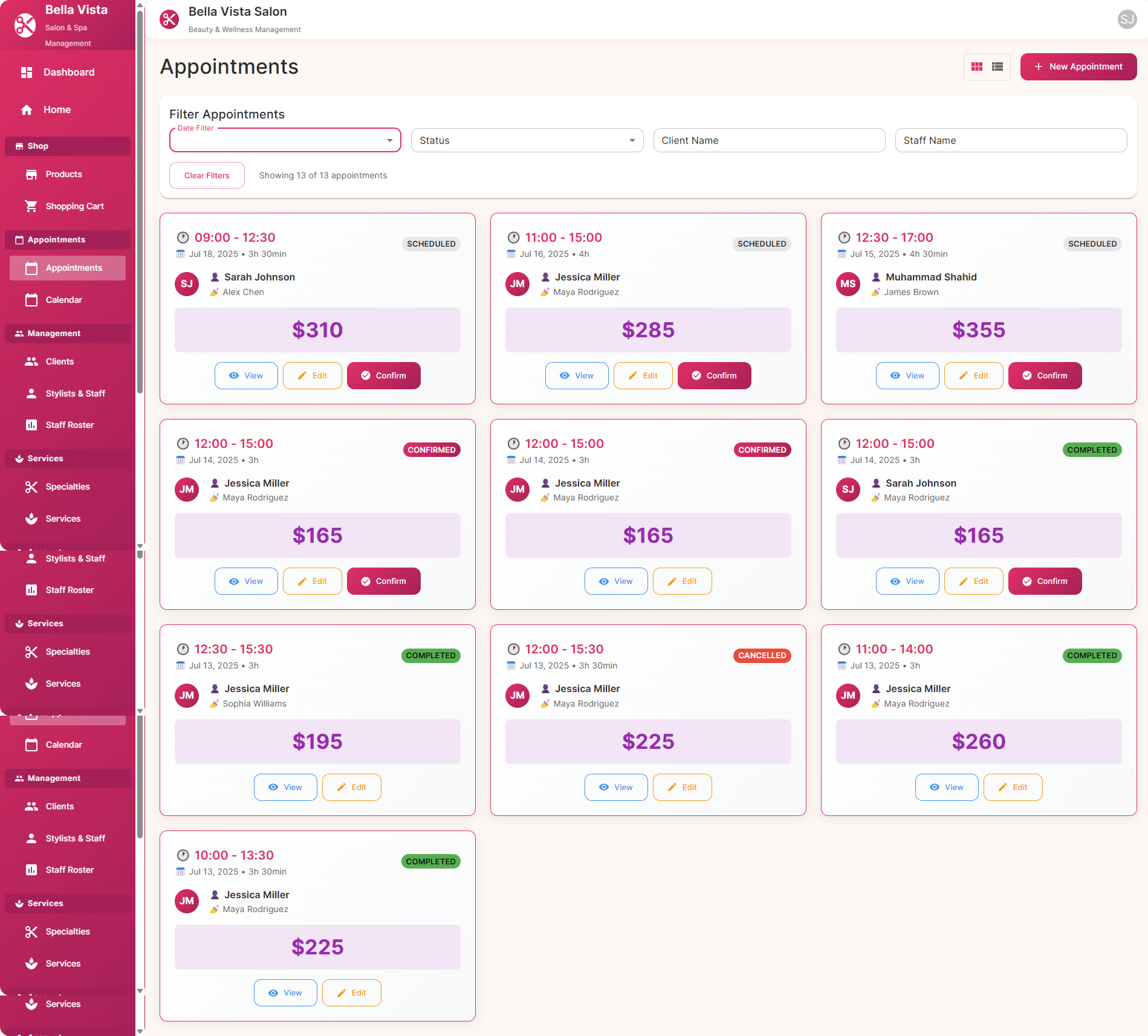The image size is (1148, 1036).
Task: Open Clients under Management section
Action: (x=59, y=361)
